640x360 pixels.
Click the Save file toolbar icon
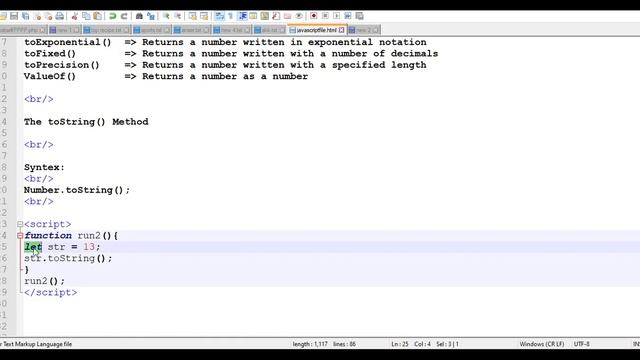click(14, 16)
